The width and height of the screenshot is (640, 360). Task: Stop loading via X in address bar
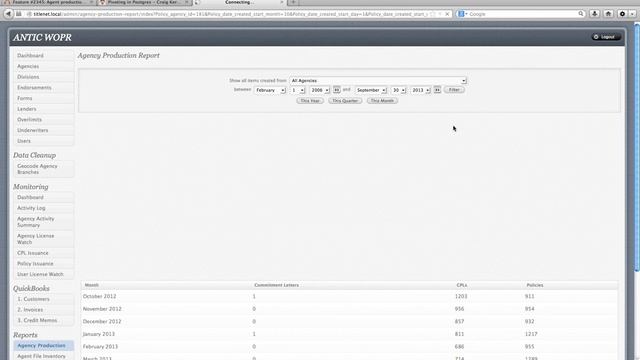coord(447,14)
